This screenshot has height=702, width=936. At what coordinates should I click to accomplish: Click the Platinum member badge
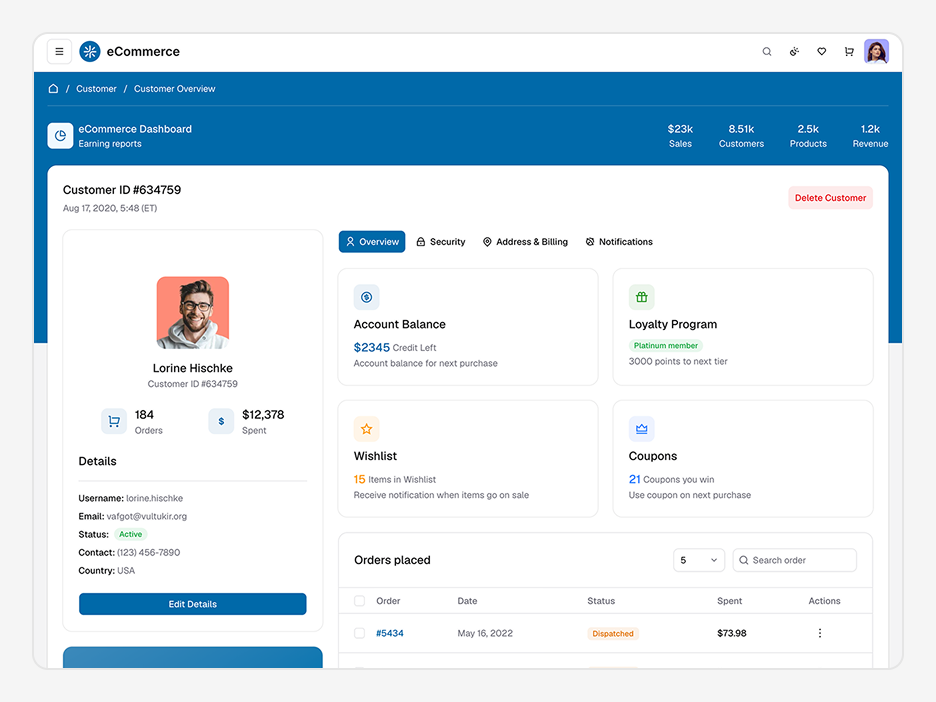pyautogui.click(x=666, y=346)
